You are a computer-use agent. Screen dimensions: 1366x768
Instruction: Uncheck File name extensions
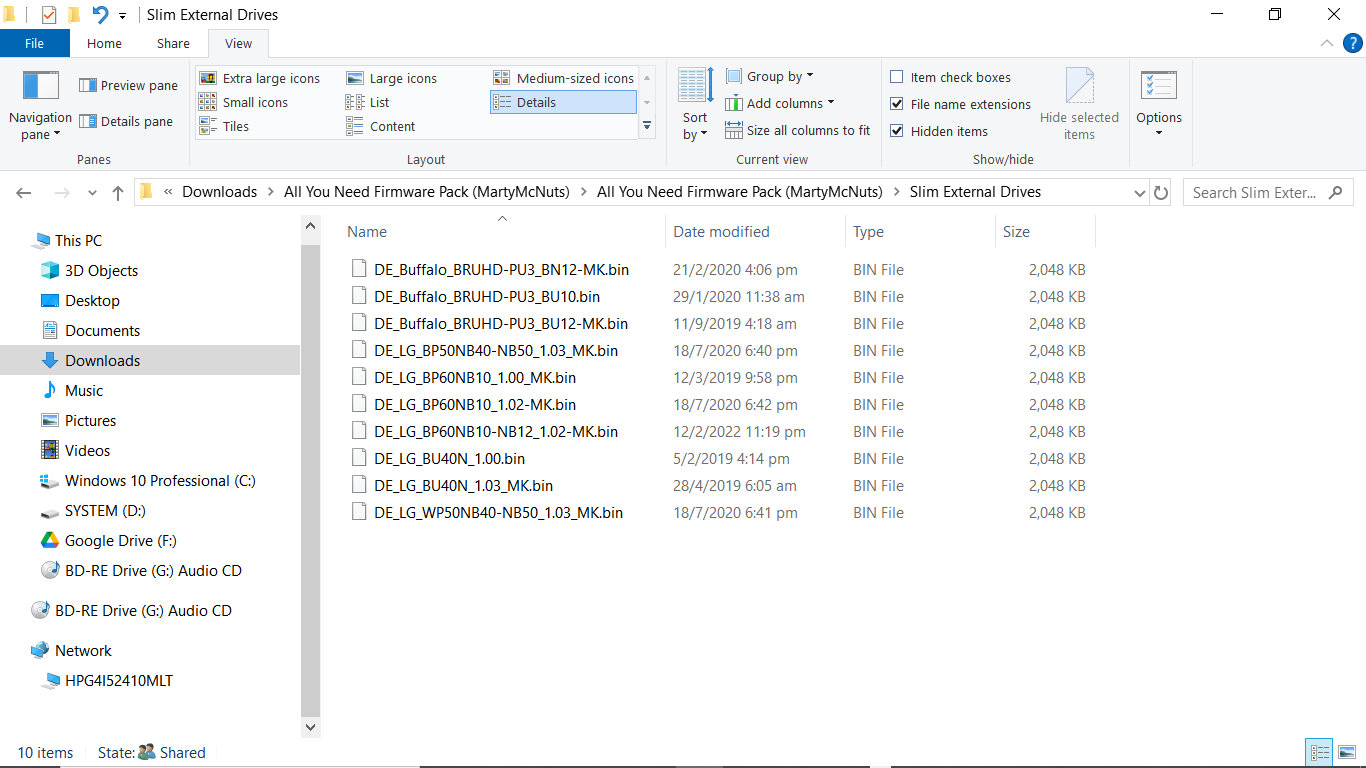[x=897, y=105]
